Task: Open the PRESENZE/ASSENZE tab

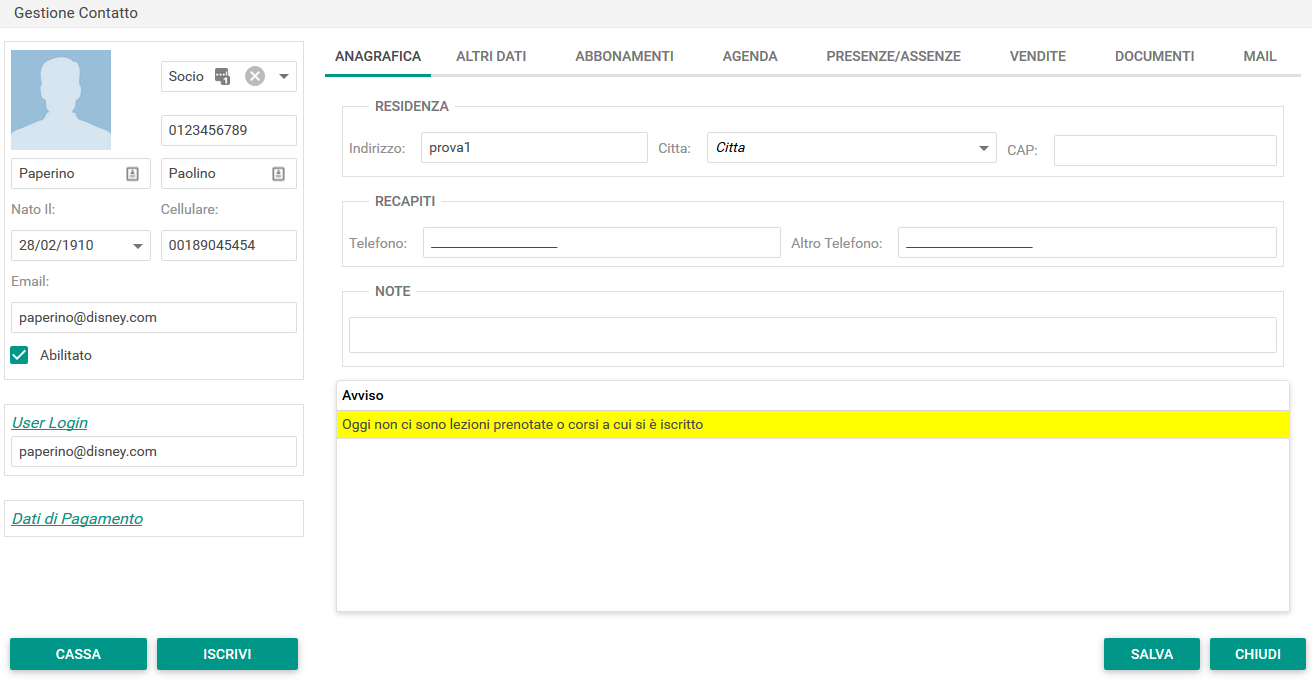Action: (893, 56)
